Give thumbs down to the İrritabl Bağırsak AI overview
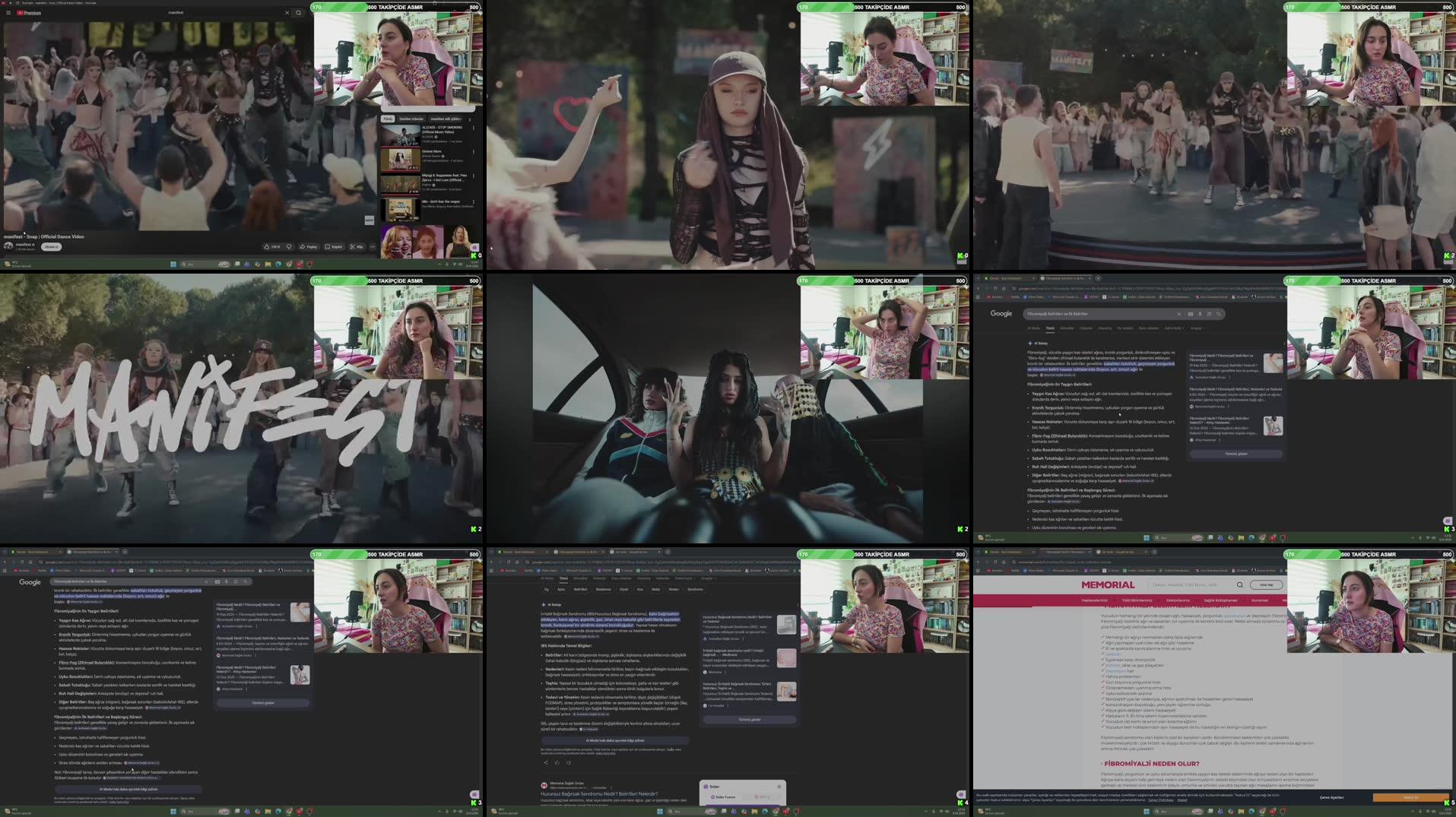 tap(568, 762)
